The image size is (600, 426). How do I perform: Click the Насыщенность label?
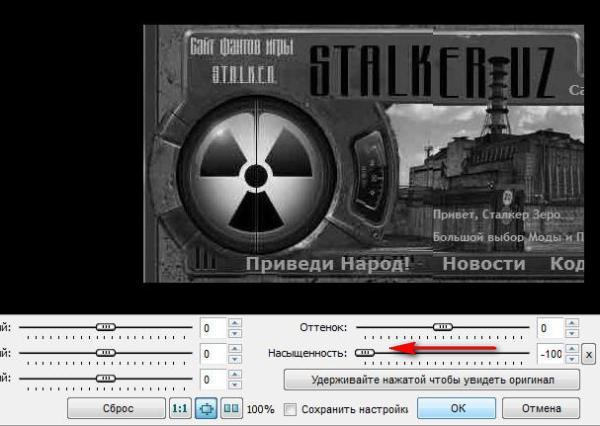pyautogui.click(x=307, y=353)
